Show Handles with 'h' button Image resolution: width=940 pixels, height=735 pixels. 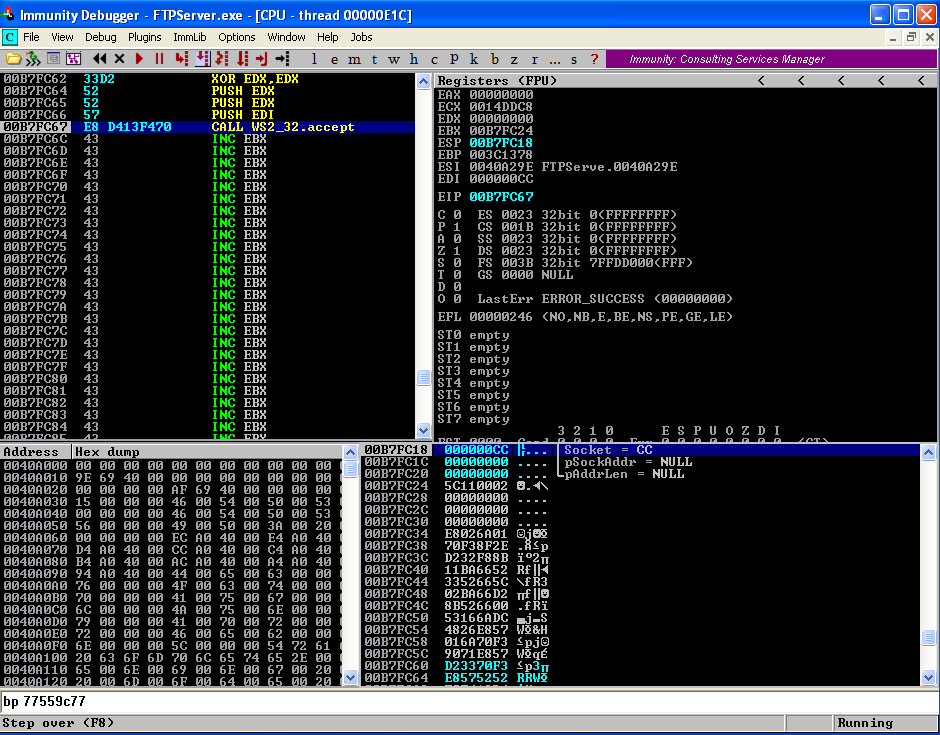coord(414,59)
